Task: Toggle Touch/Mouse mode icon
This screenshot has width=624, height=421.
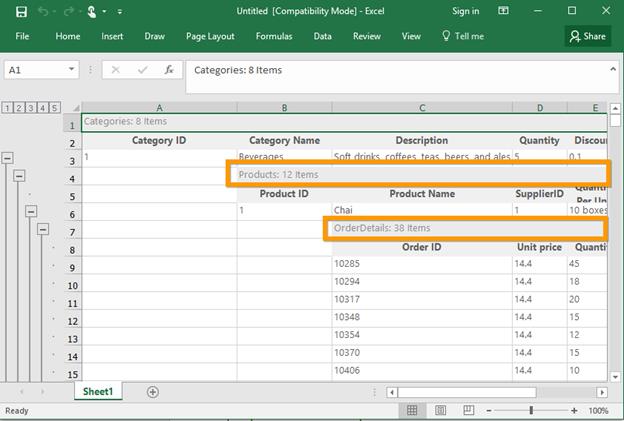Action: (x=92, y=12)
